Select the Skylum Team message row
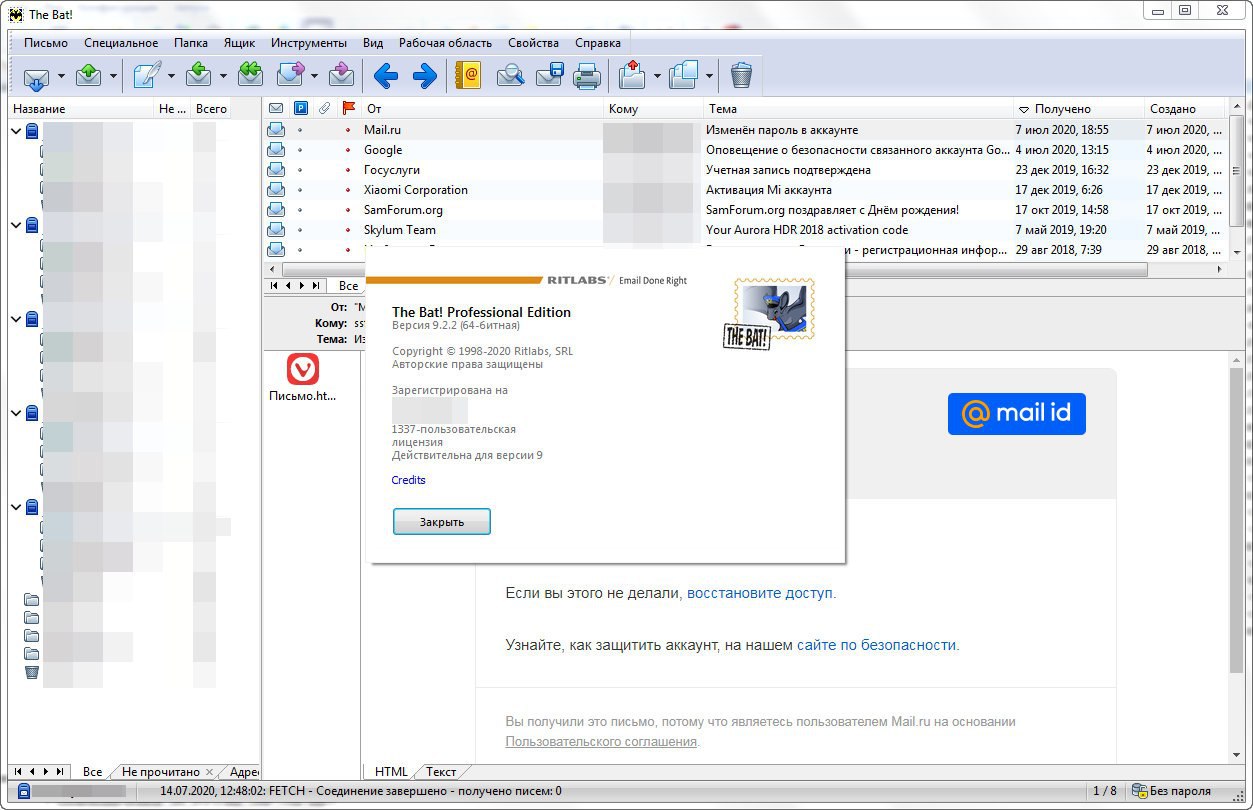 747,230
